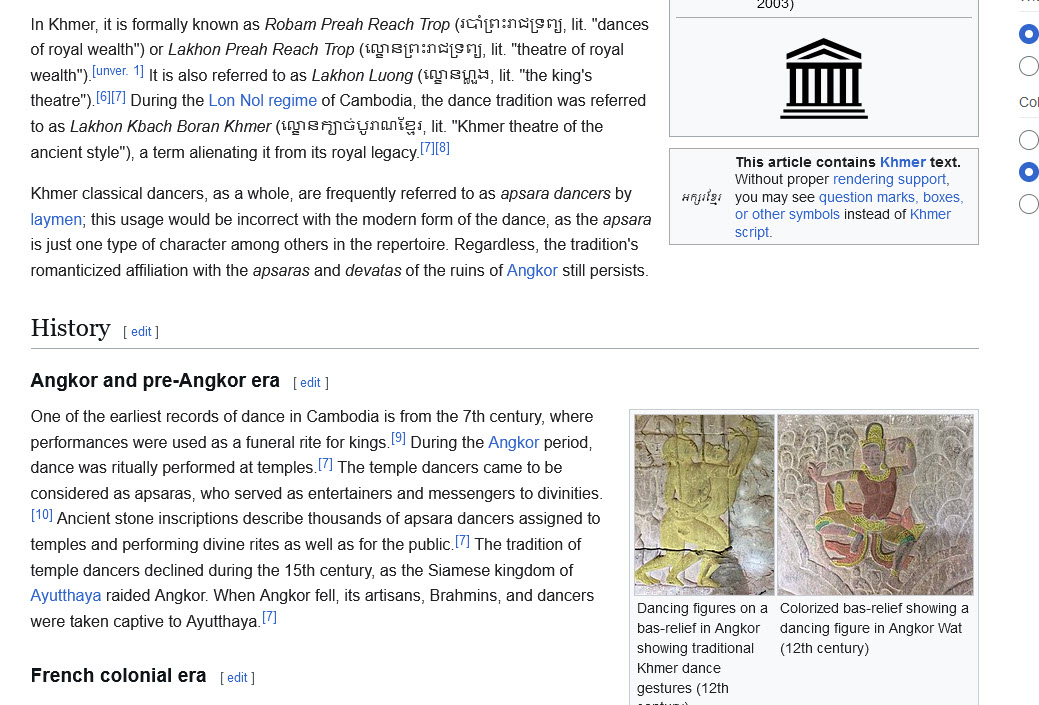Open reference [10] before 'Ancient stone inscriptions'

click(42, 515)
